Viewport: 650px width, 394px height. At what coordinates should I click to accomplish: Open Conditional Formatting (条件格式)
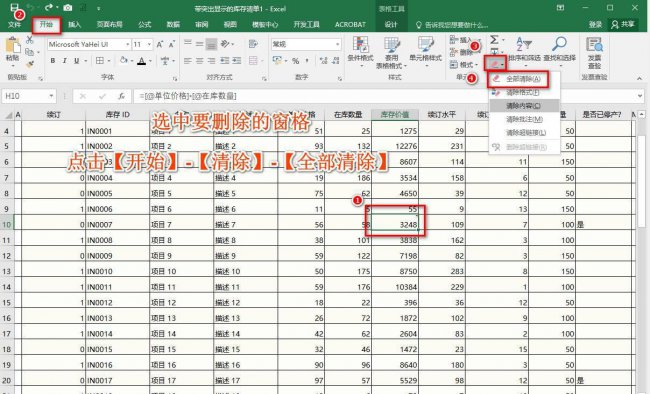click(x=360, y=50)
